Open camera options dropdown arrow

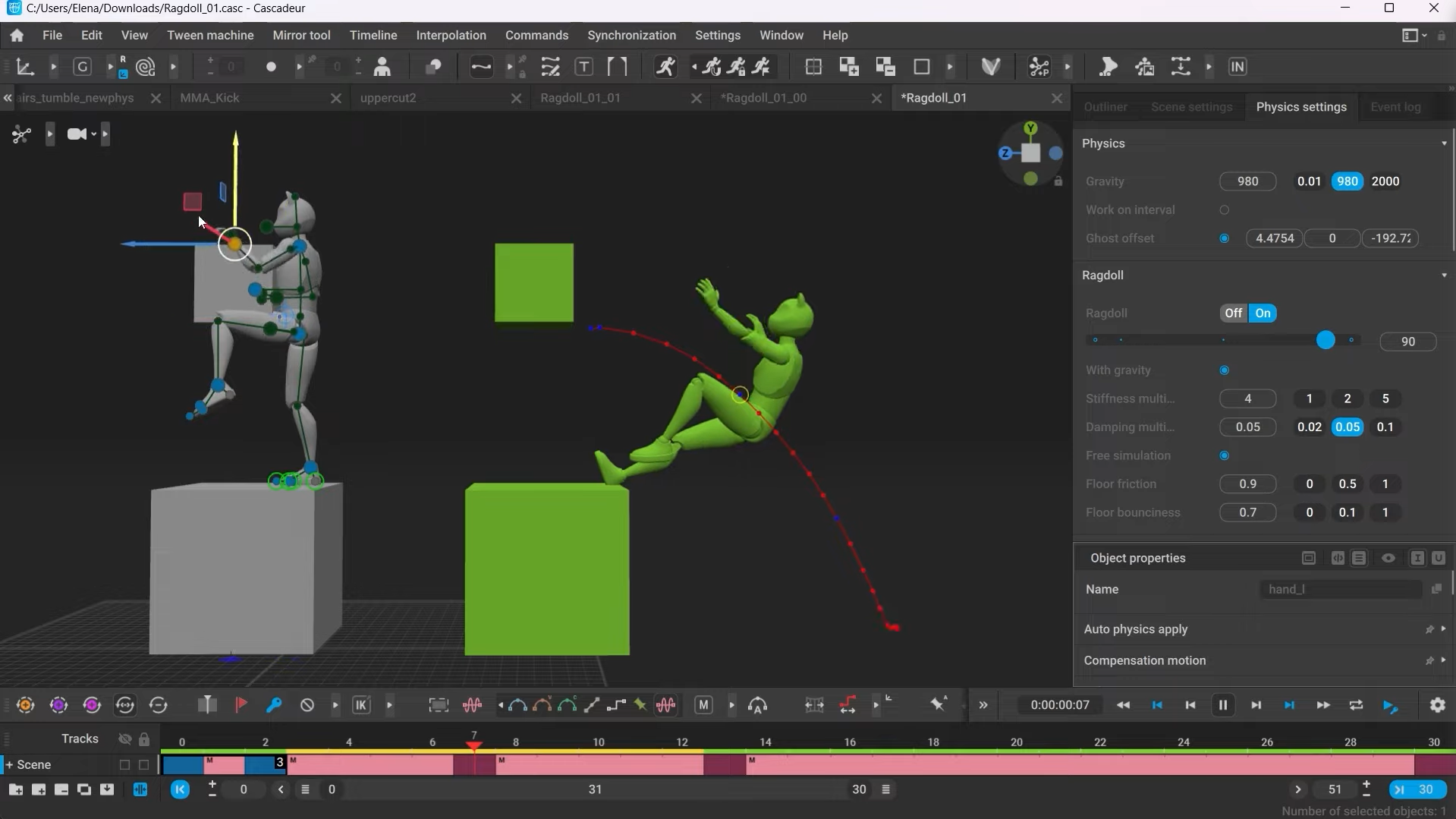click(94, 134)
